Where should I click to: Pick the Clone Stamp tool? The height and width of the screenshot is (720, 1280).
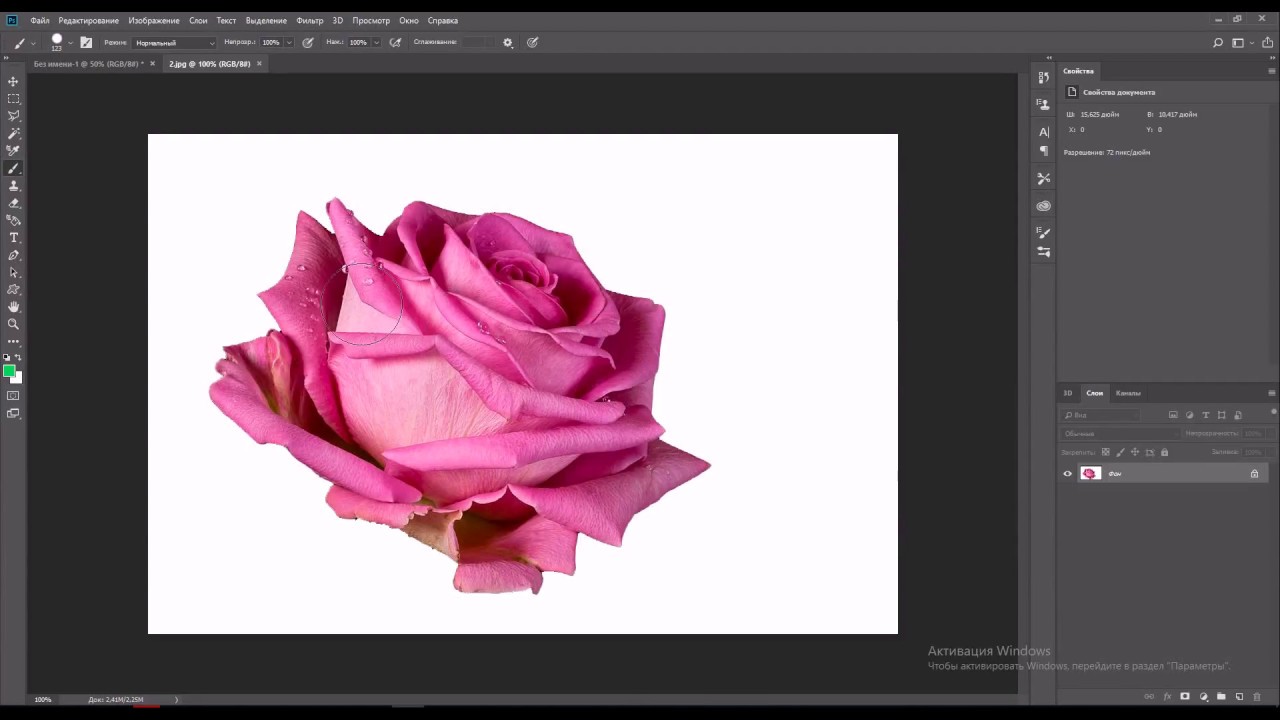click(14, 185)
